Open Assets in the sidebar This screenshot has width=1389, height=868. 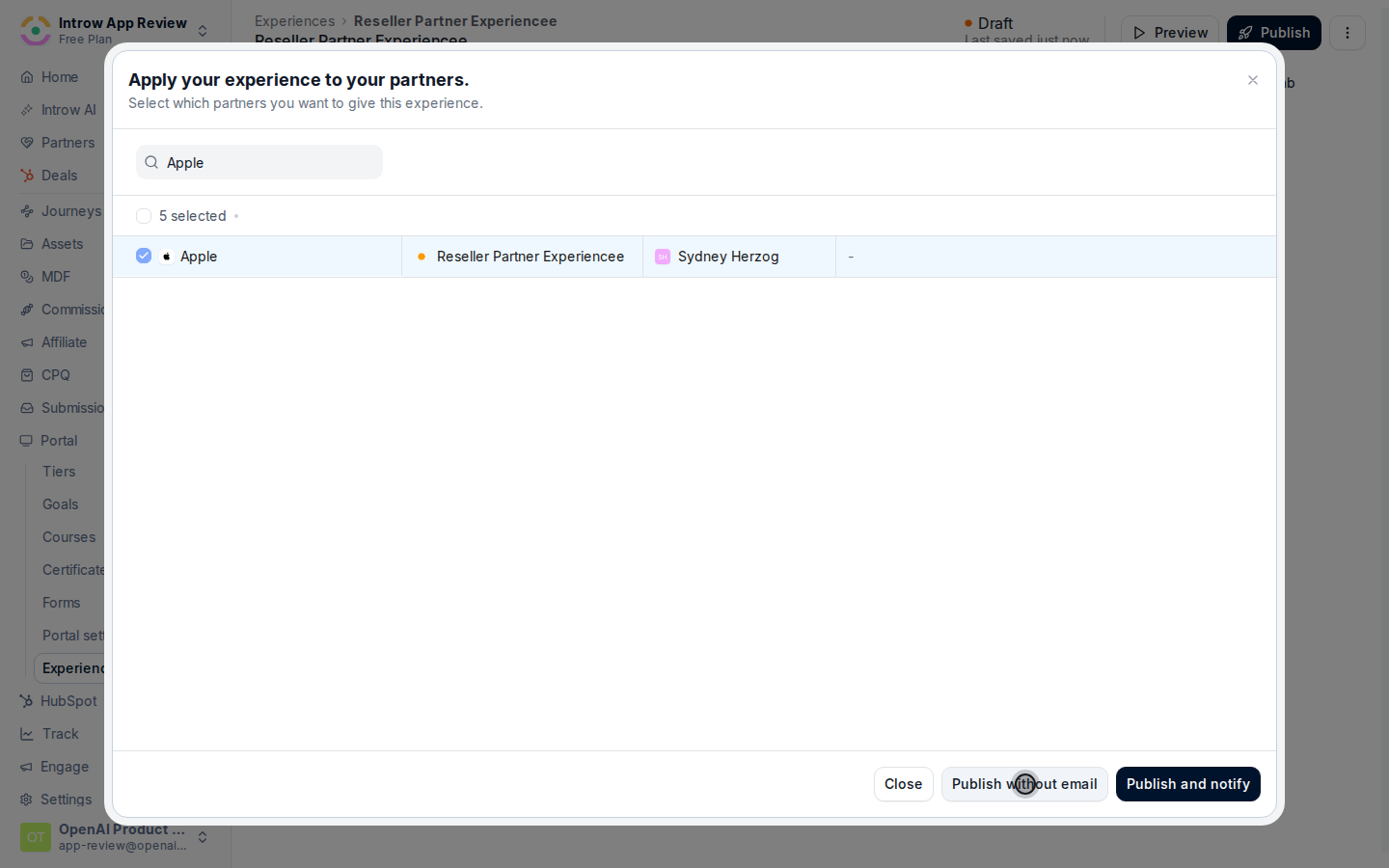pyautogui.click(x=62, y=244)
